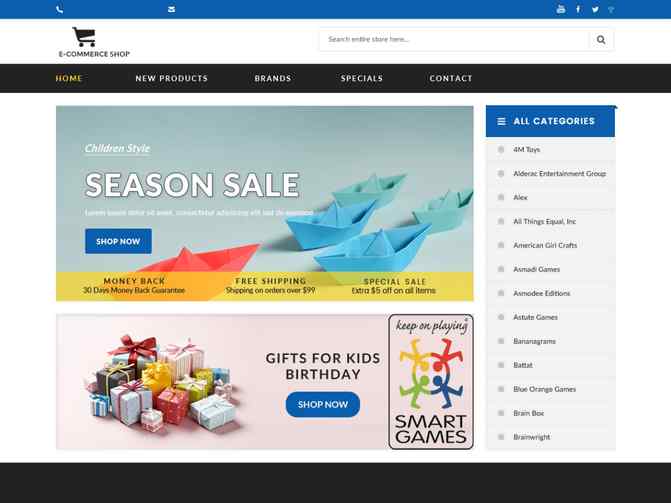Go to the Specials menu item
This screenshot has height=503, width=671.
pos(362,78)
